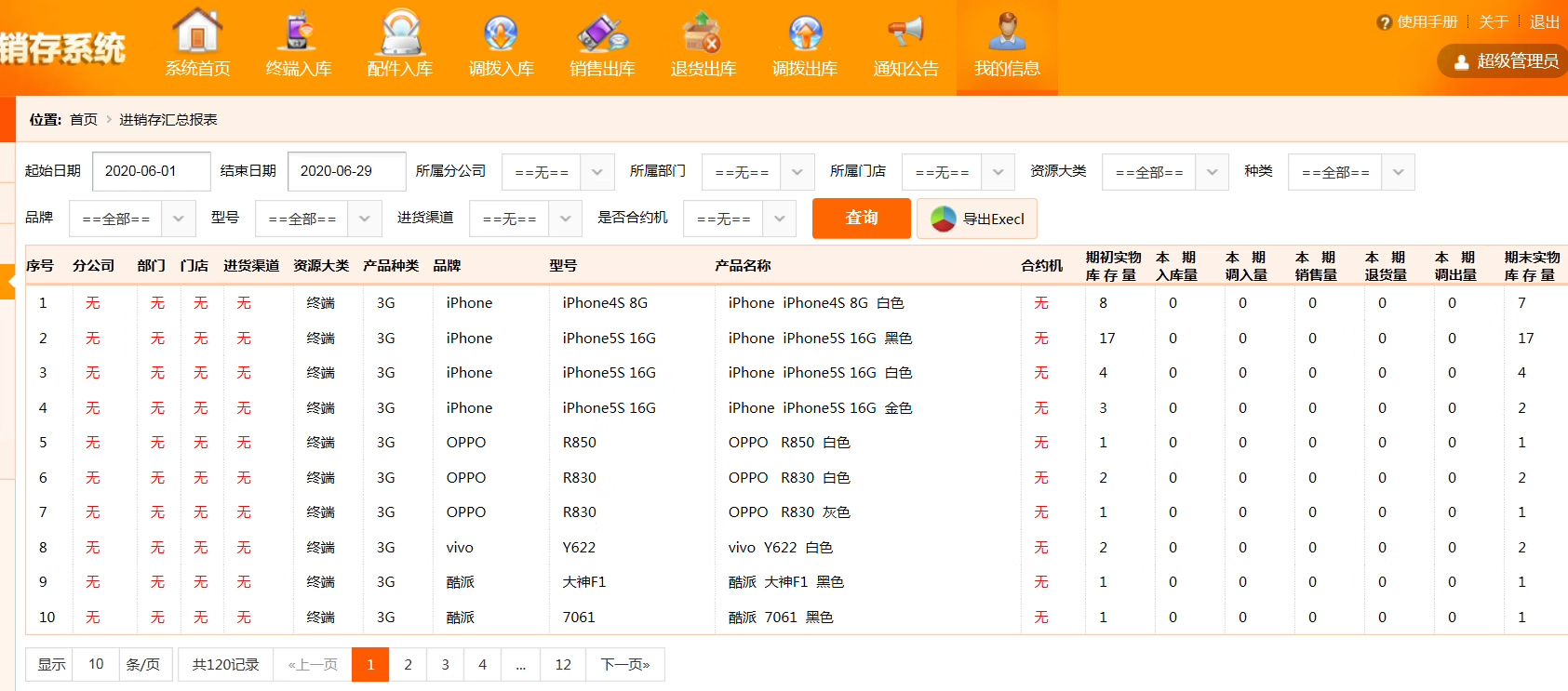Open the 系统首页 house icon
1568x691 pixels.
coord(197,30)
